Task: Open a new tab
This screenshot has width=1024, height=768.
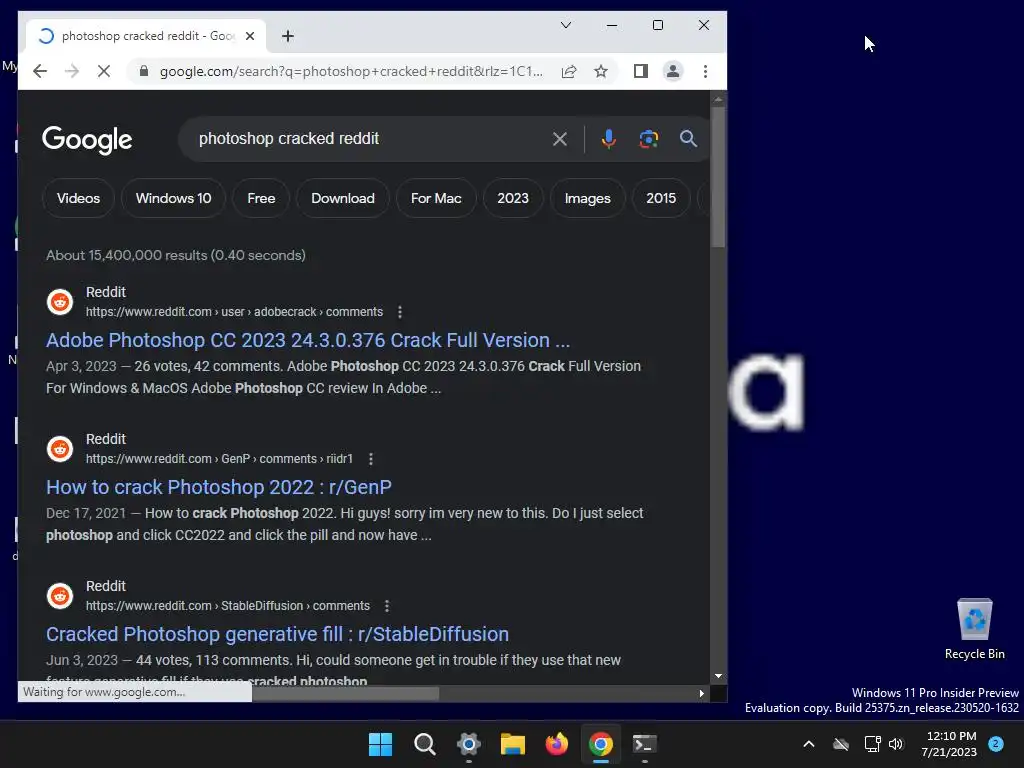Action: point(287,36)
